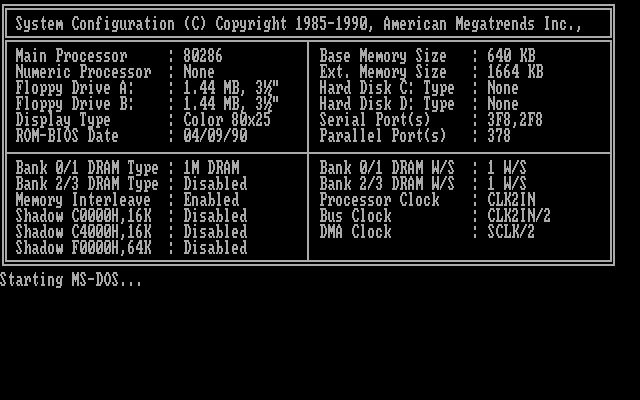
Task: Click the '3F8,2F8' serial port value
Action: [515, 120]
